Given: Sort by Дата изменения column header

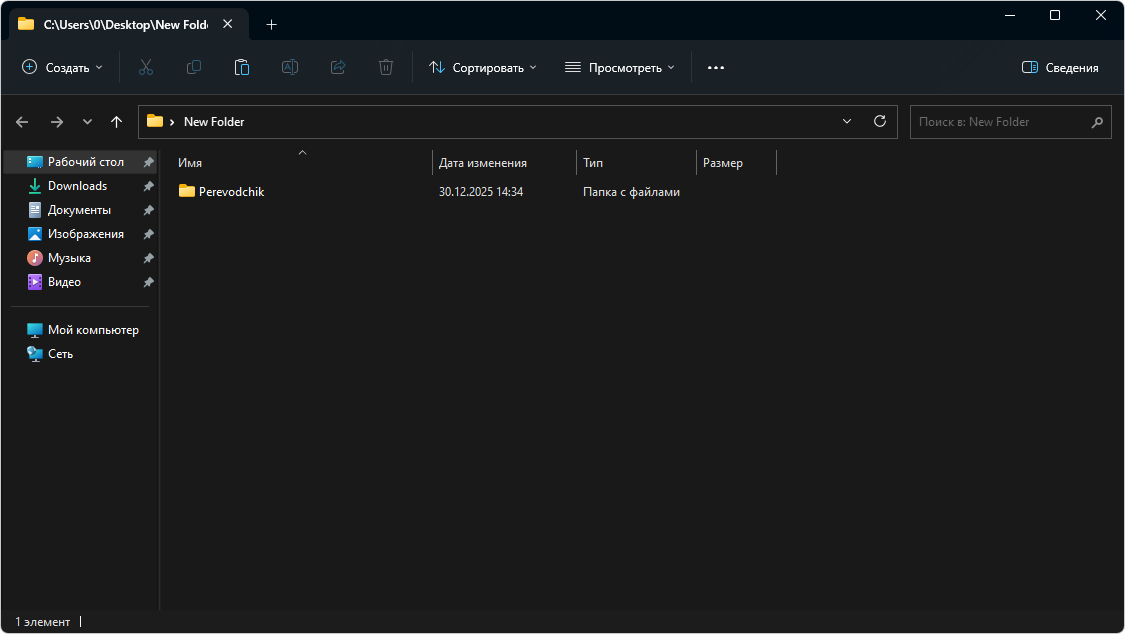Looking at the screenshot, I should tap(483, 162).
